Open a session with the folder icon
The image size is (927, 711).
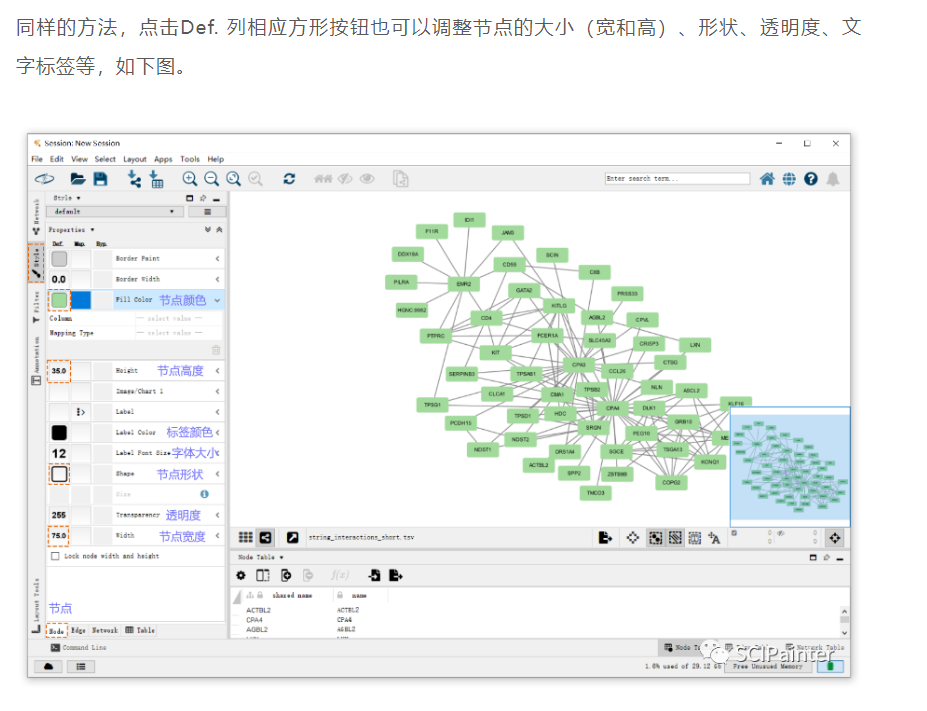point(77,178)
